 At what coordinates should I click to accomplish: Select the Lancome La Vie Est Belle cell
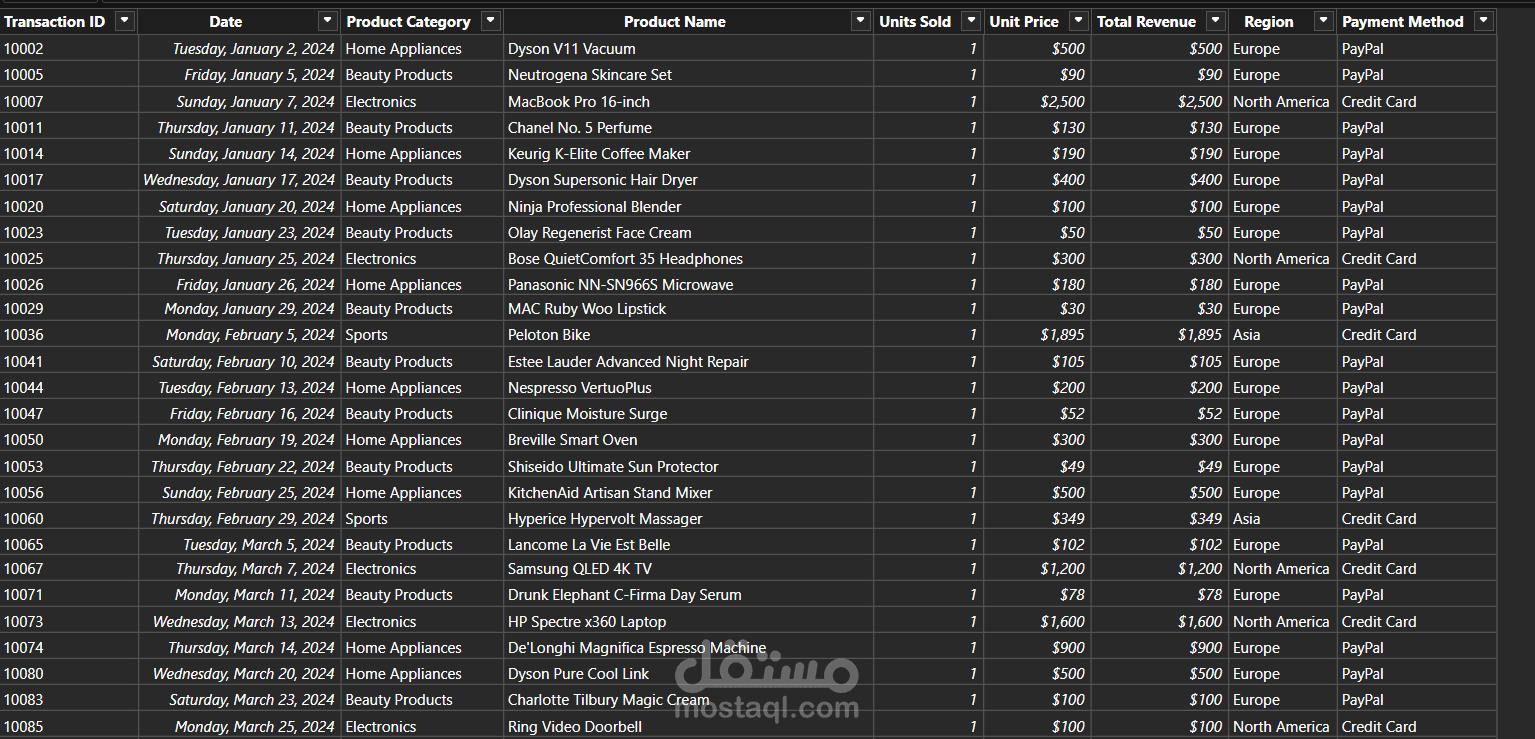click(688, 544)
